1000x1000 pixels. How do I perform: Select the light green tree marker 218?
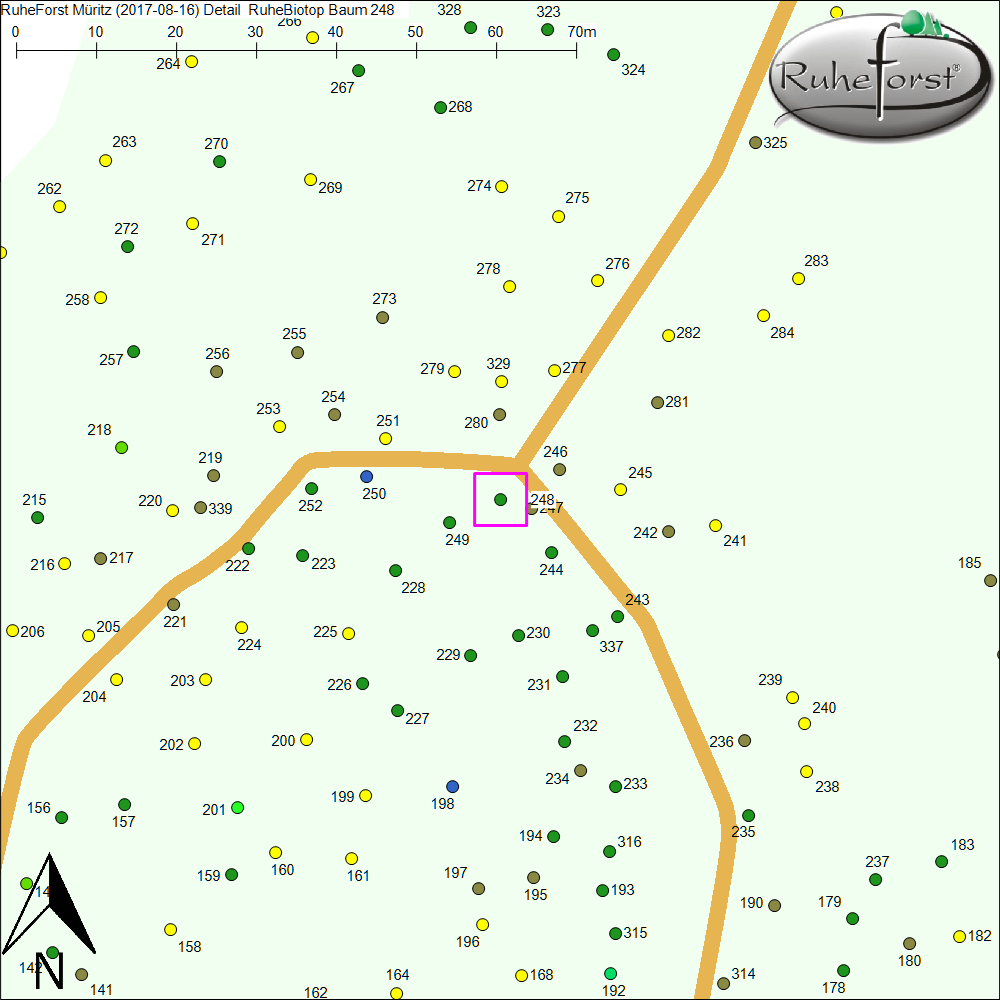pyautogui.click(x=122, y=448)
